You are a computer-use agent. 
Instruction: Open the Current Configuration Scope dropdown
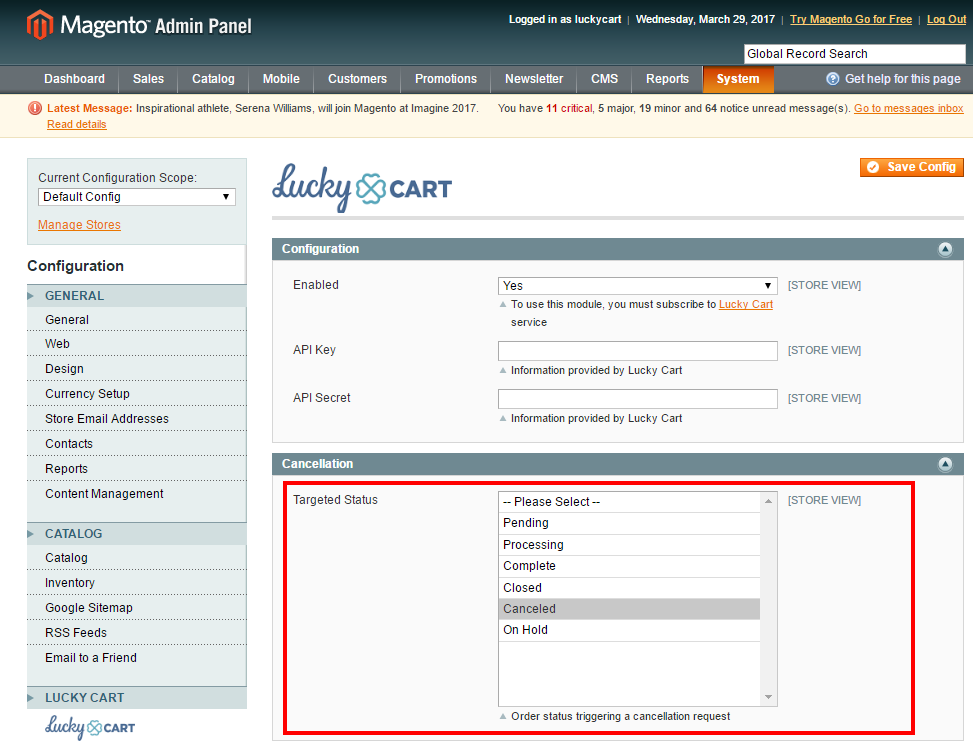(137, 197)
